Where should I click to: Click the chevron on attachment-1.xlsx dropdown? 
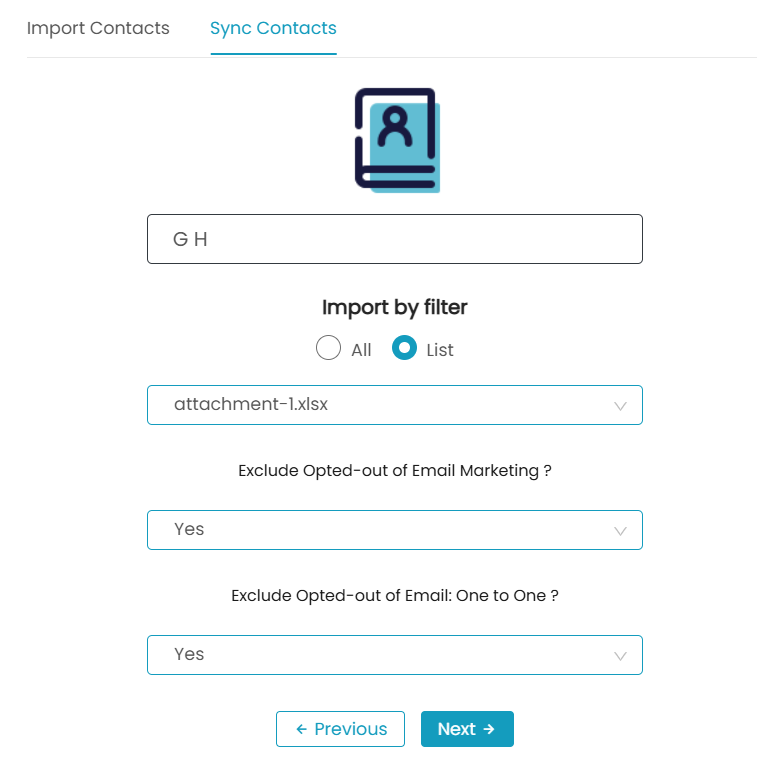point(620,406)
